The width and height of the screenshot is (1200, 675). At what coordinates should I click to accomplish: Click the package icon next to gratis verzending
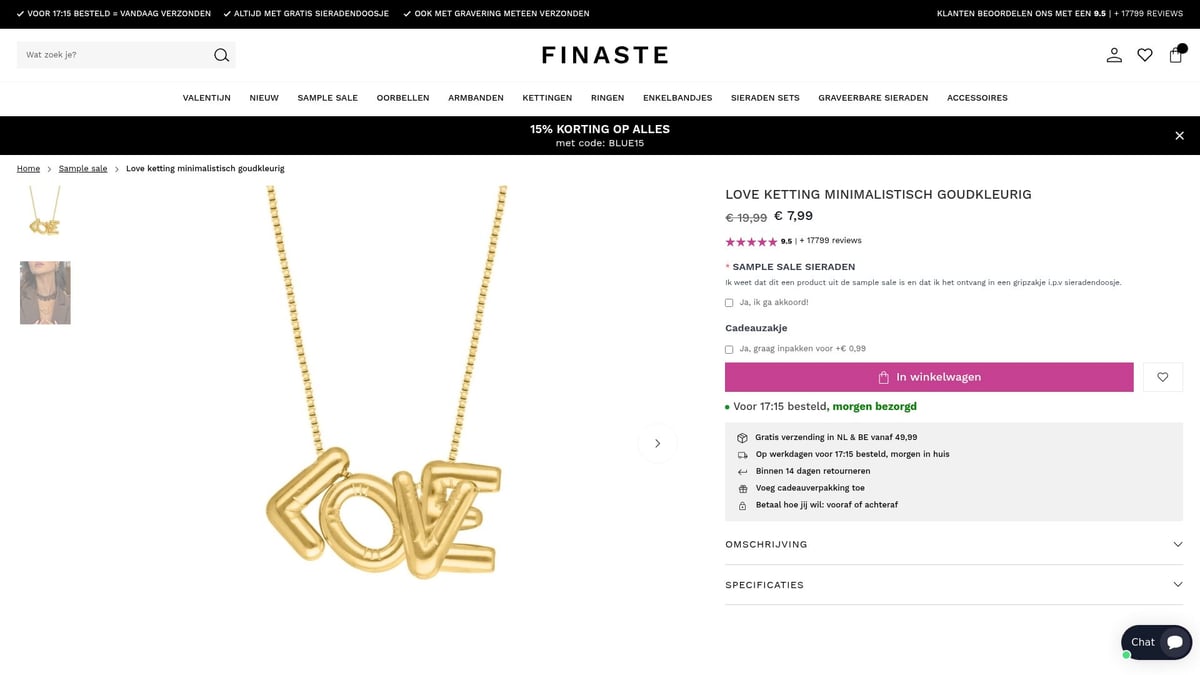pos(742,437)
